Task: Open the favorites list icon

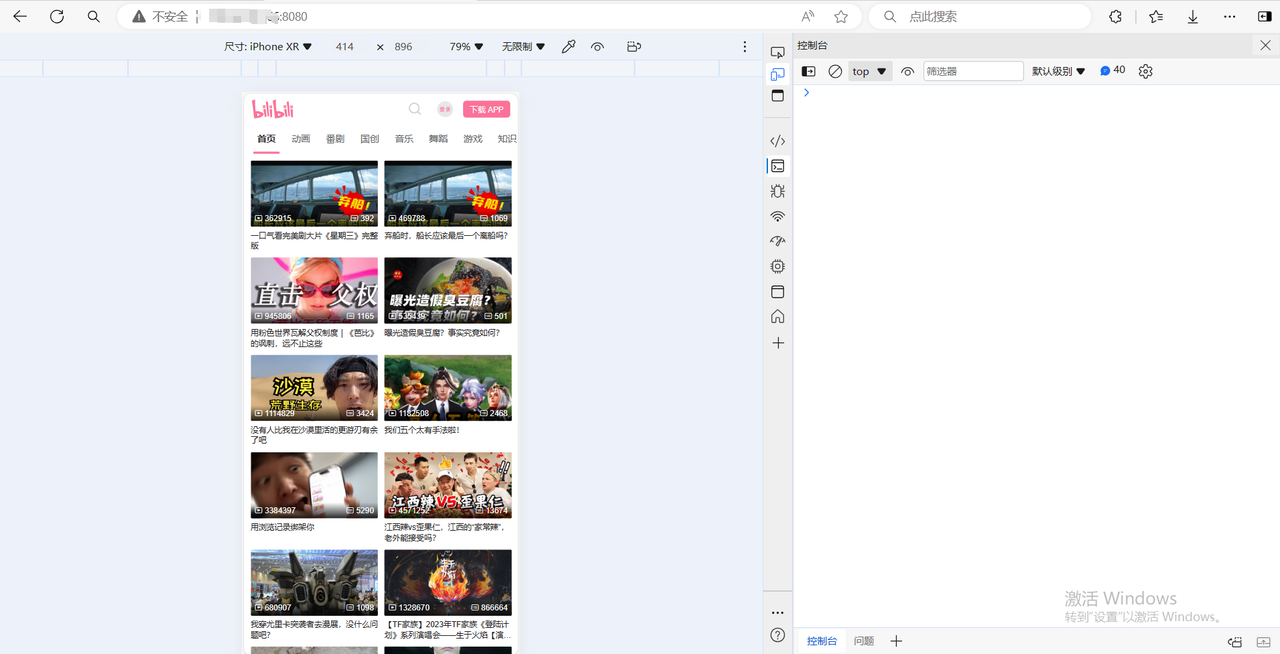Action: click(x=1156, y=17)
